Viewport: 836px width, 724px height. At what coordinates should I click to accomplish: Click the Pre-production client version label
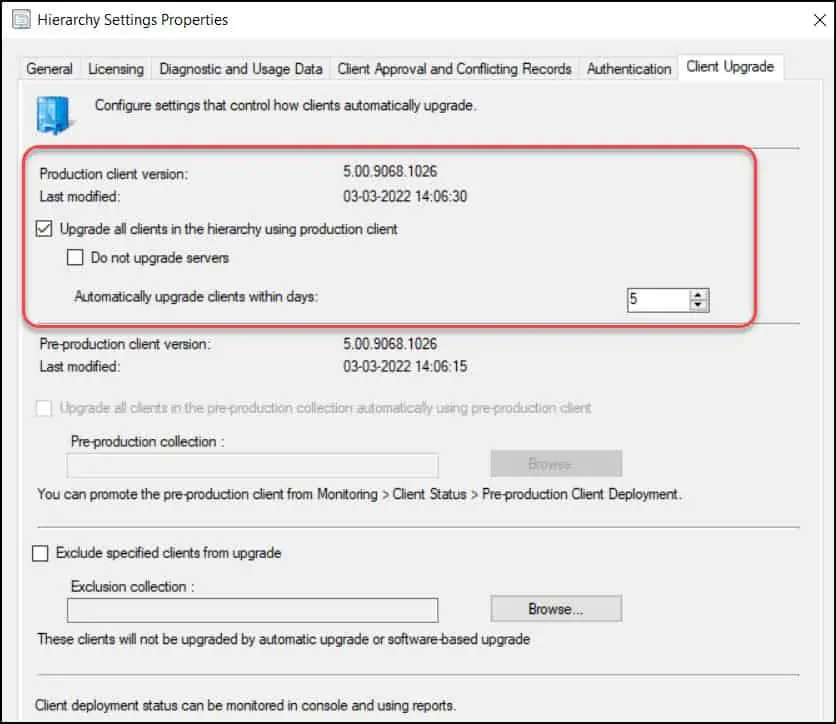click(125, 344)
